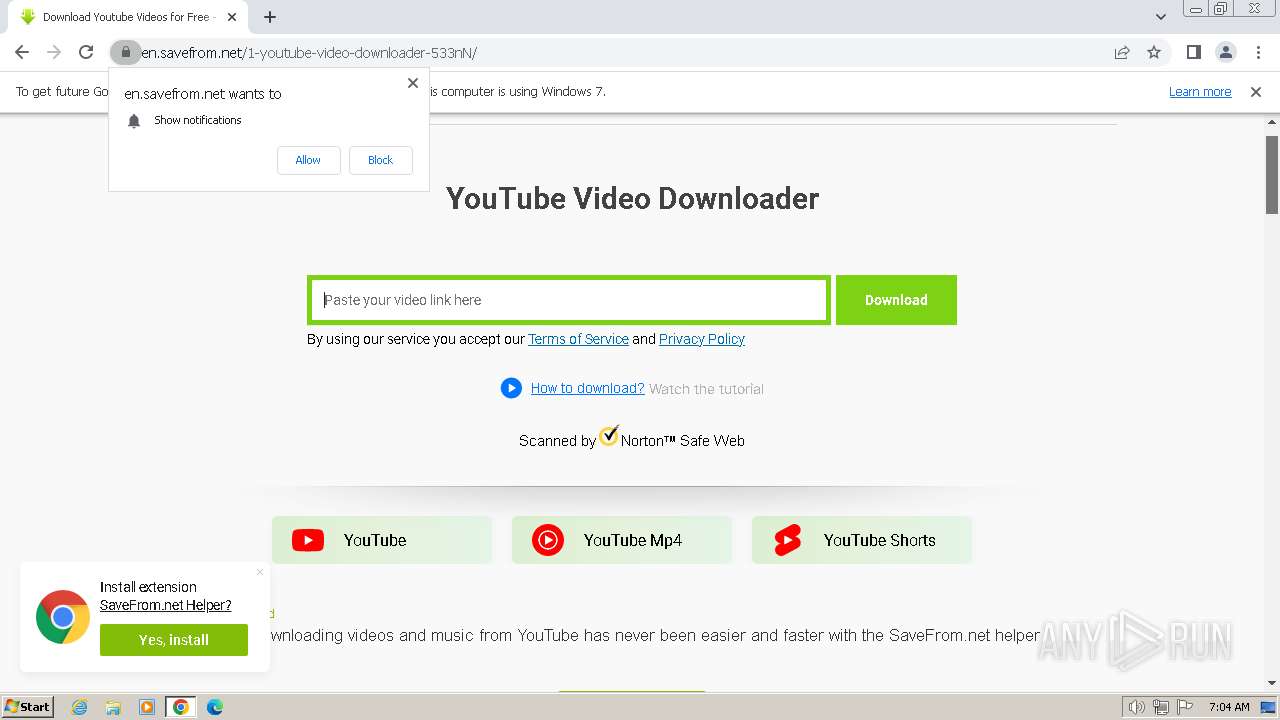Open tab search chevron
Viewport: 1280px width, 720px height.
click(x=1161, y=16)
